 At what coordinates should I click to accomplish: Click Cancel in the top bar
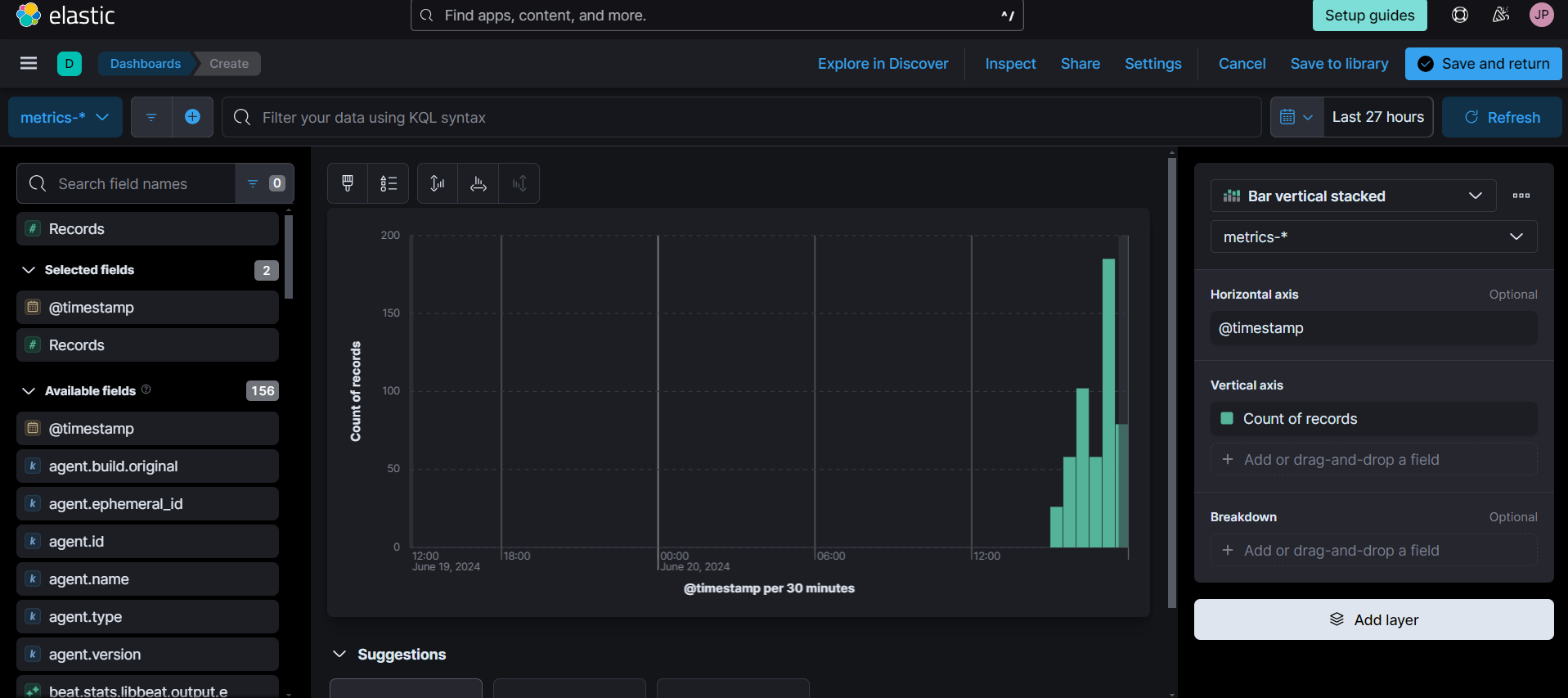(x=1242, y=64)
